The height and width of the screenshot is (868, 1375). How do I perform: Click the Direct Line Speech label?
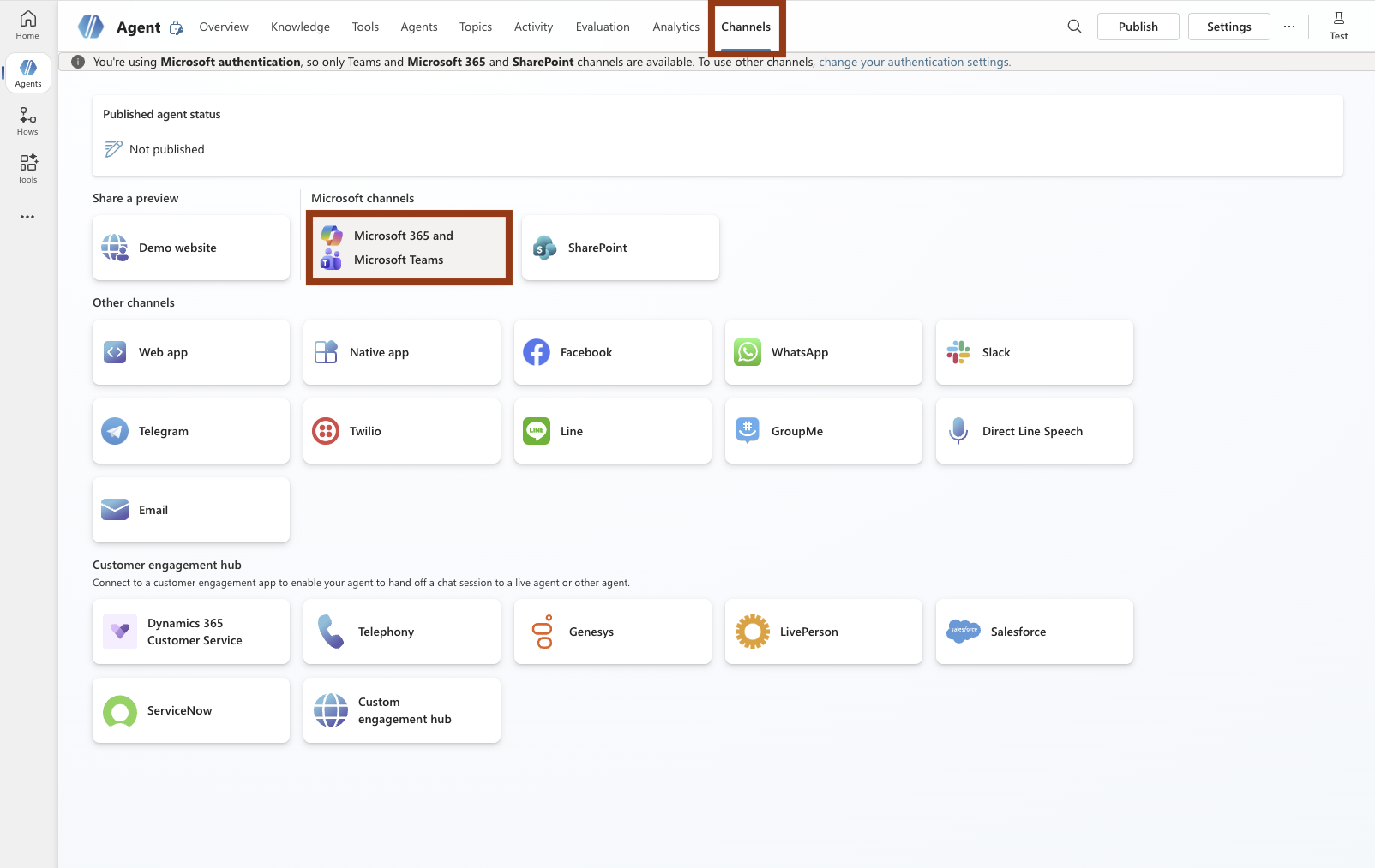tap(1032, 431)
